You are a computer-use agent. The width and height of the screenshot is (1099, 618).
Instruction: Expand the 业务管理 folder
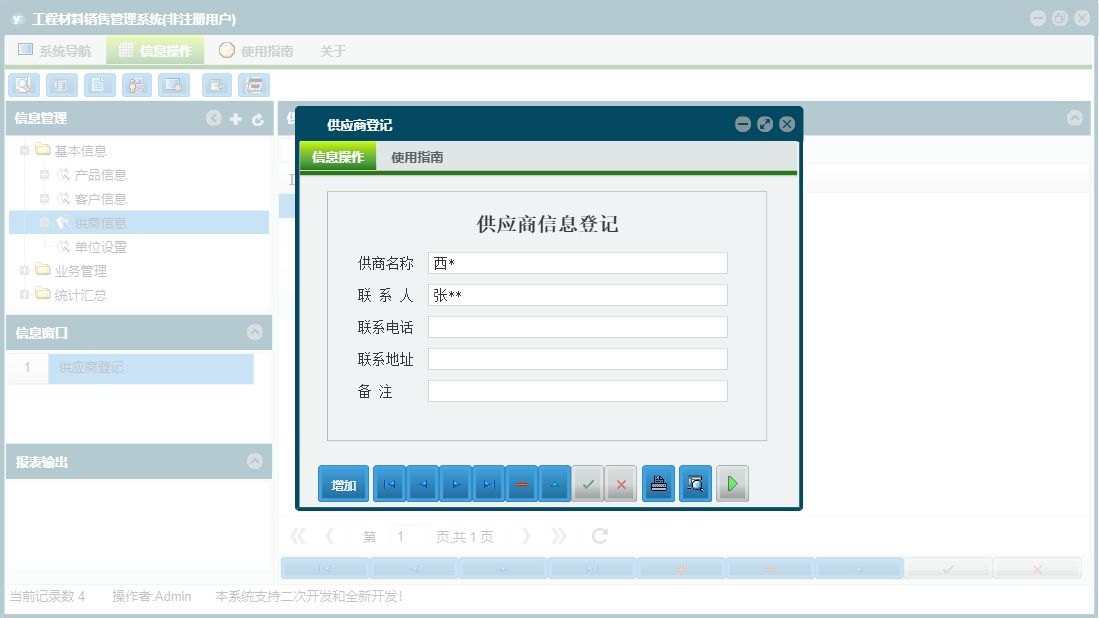[25, 270]
